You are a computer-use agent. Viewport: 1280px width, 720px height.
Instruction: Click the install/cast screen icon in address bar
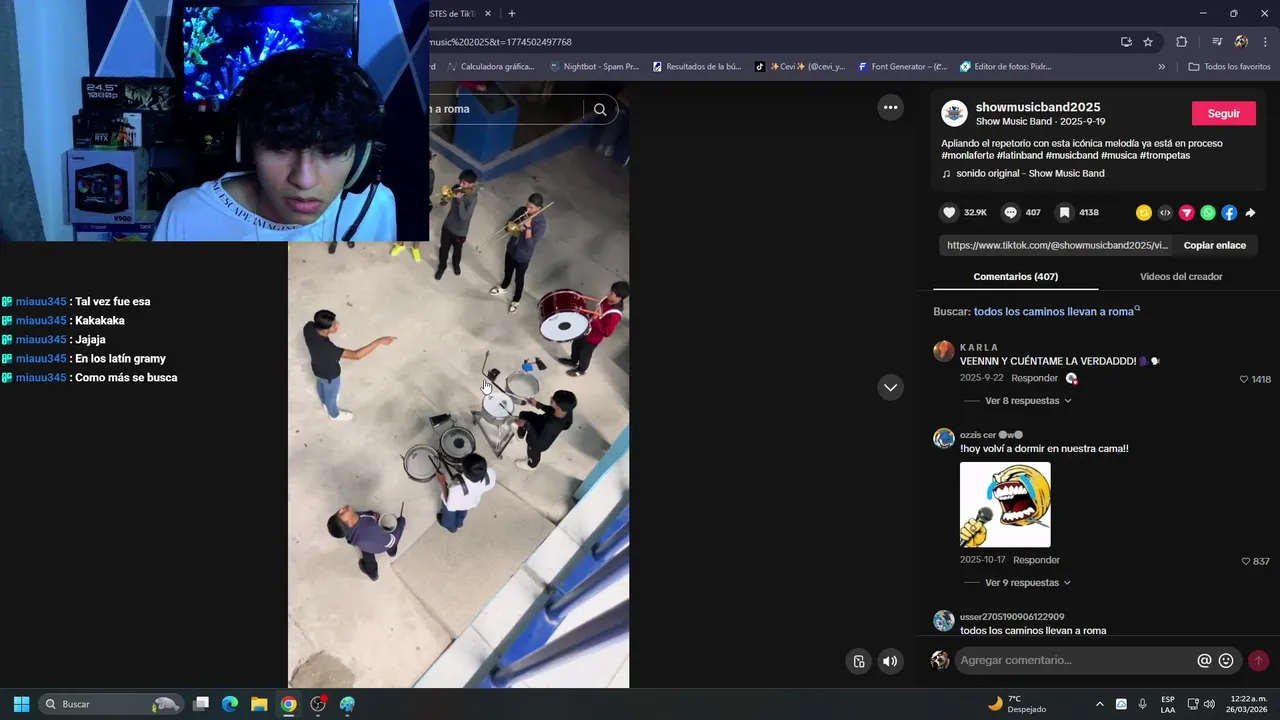pyautogui.click(x=1126, y=42)
